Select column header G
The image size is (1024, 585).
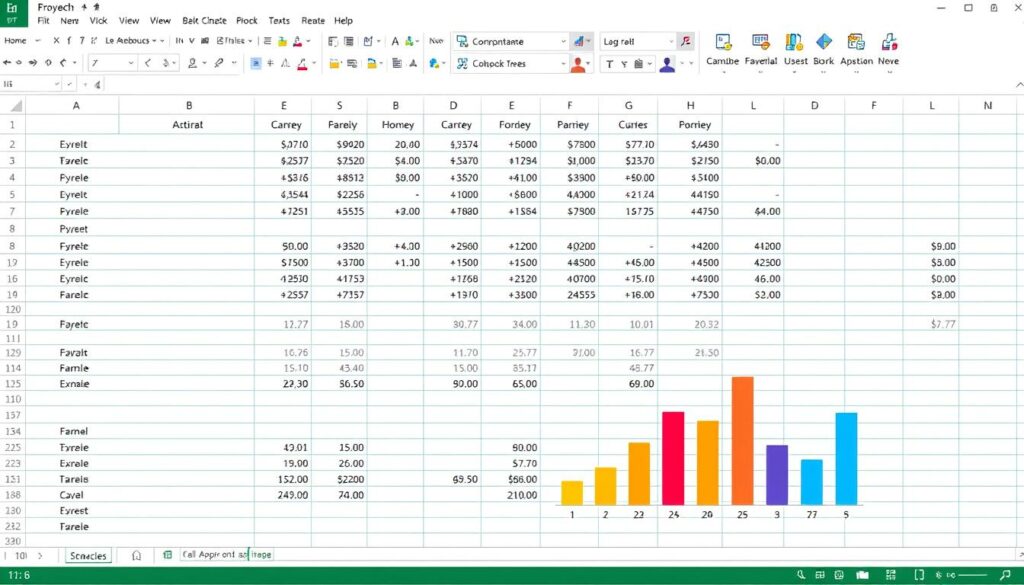[x=628, y=105]
